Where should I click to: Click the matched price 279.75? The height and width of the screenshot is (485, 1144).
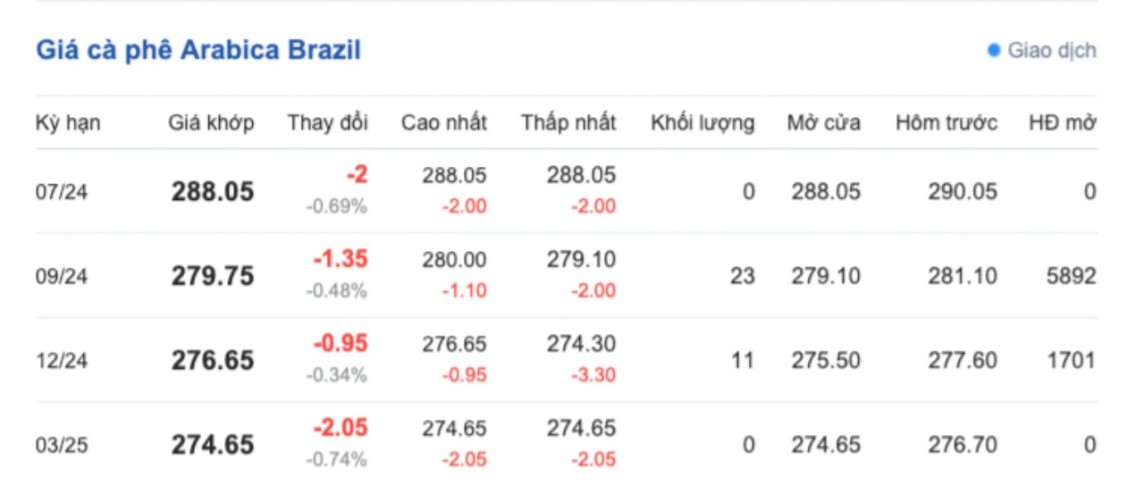(x=212, y=276)
